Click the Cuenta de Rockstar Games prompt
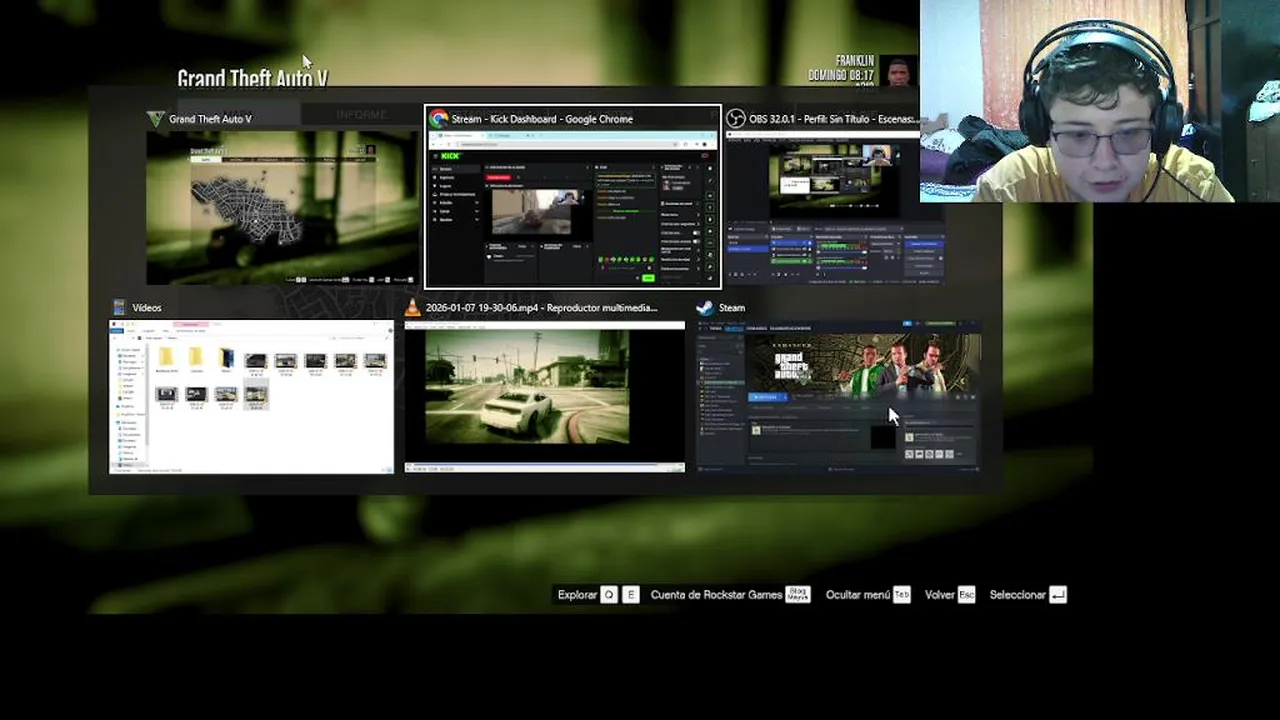Viewport: 1280px width, 720px height. (x=730, y=595)
